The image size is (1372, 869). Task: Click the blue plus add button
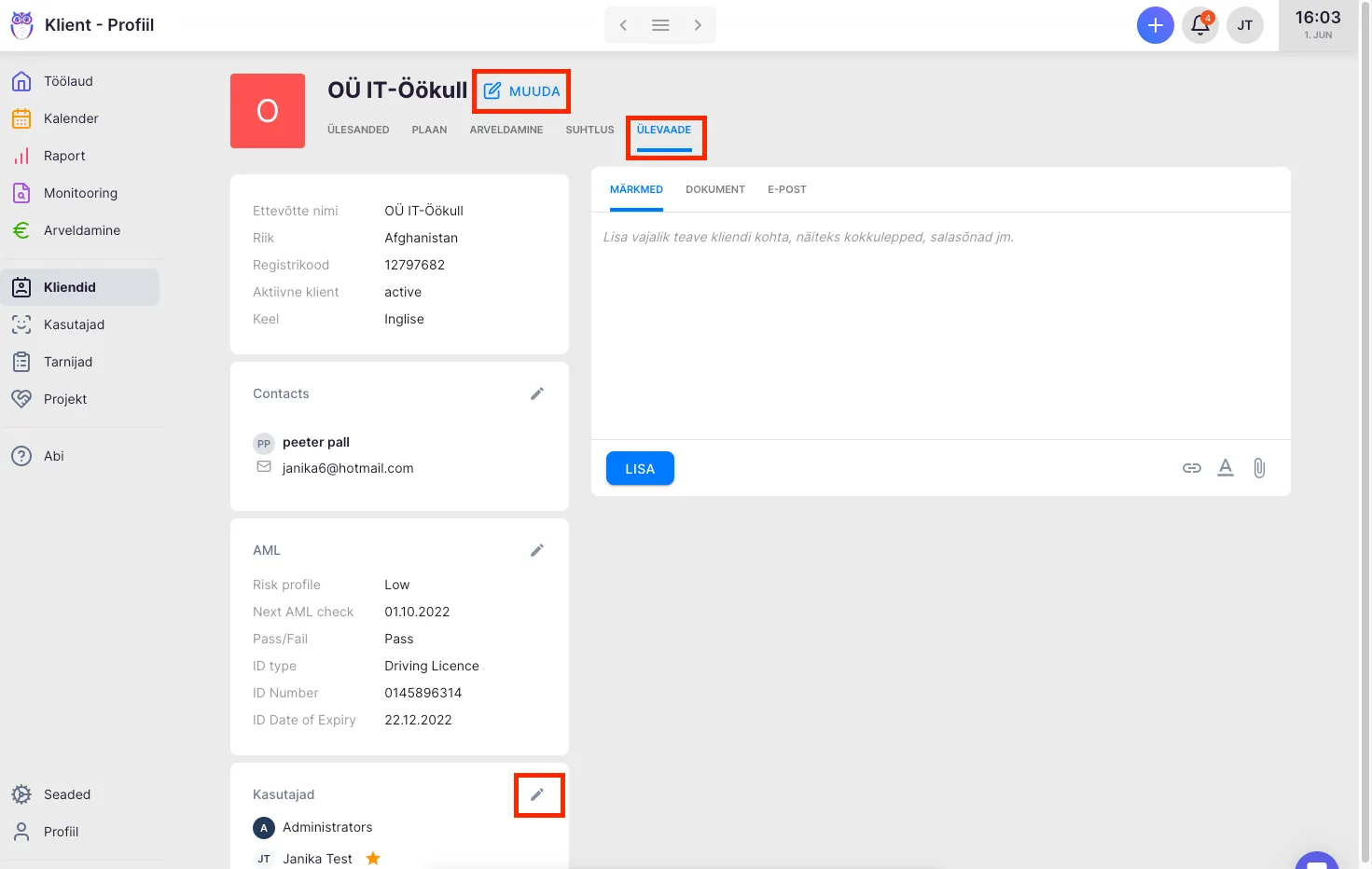pos(1155,25)
